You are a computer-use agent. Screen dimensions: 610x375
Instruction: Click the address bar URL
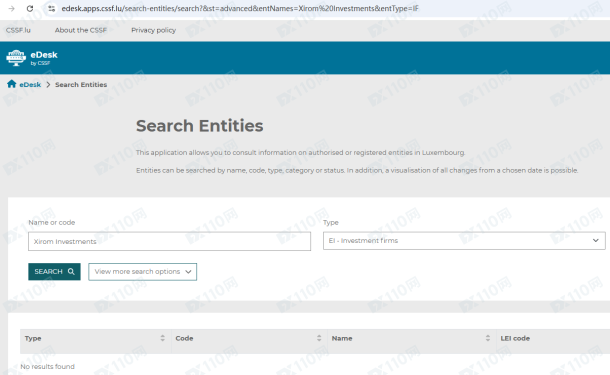pos(240,8)
